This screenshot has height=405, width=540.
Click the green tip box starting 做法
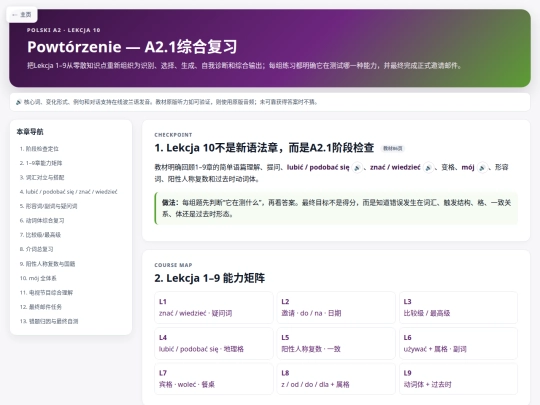click(x=336, y=208)
